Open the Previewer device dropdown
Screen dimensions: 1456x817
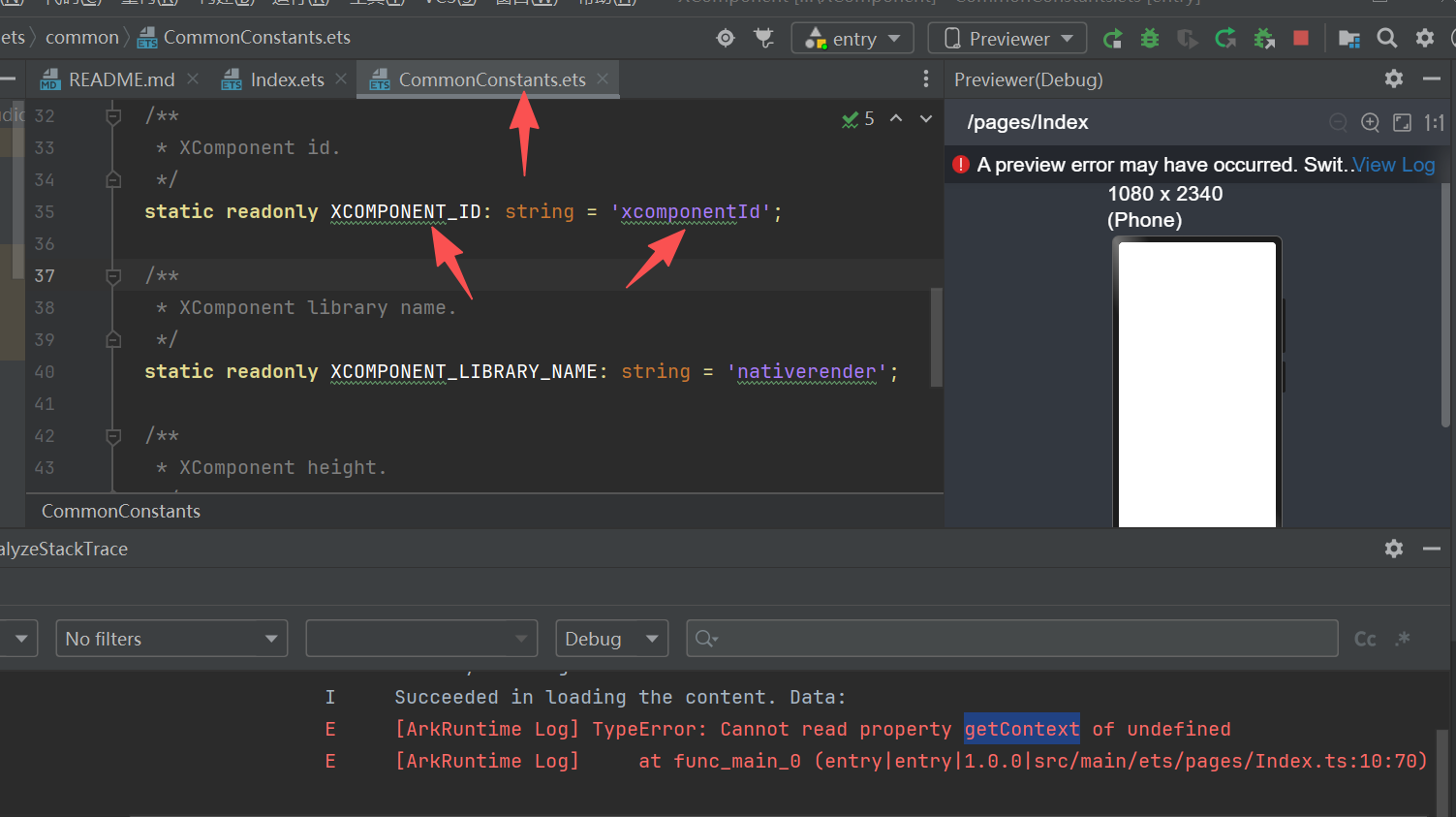[1007, 39]
